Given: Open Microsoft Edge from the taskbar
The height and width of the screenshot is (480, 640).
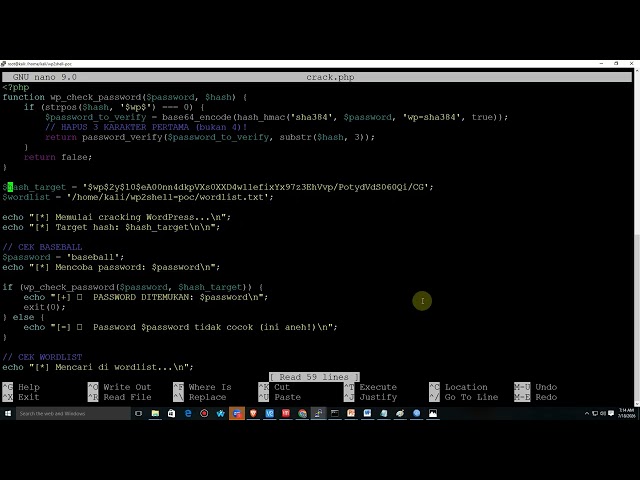Looking at the screenshot, I should click(x=188, y=413).
